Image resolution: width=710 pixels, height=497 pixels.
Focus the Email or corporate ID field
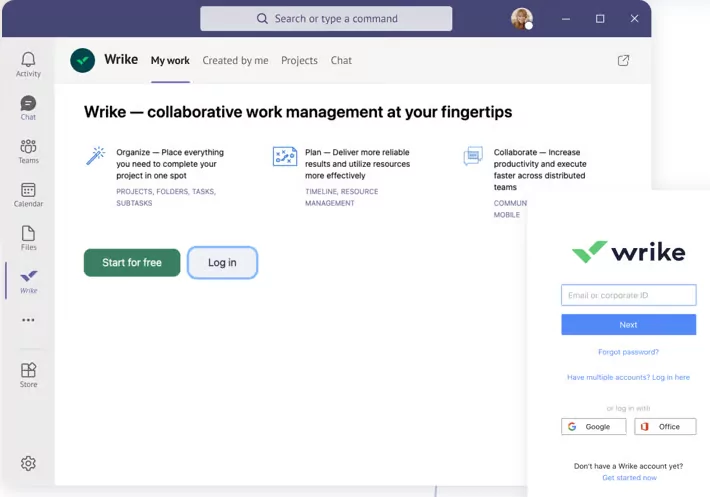pyautogui.click(x=628, y=295)
